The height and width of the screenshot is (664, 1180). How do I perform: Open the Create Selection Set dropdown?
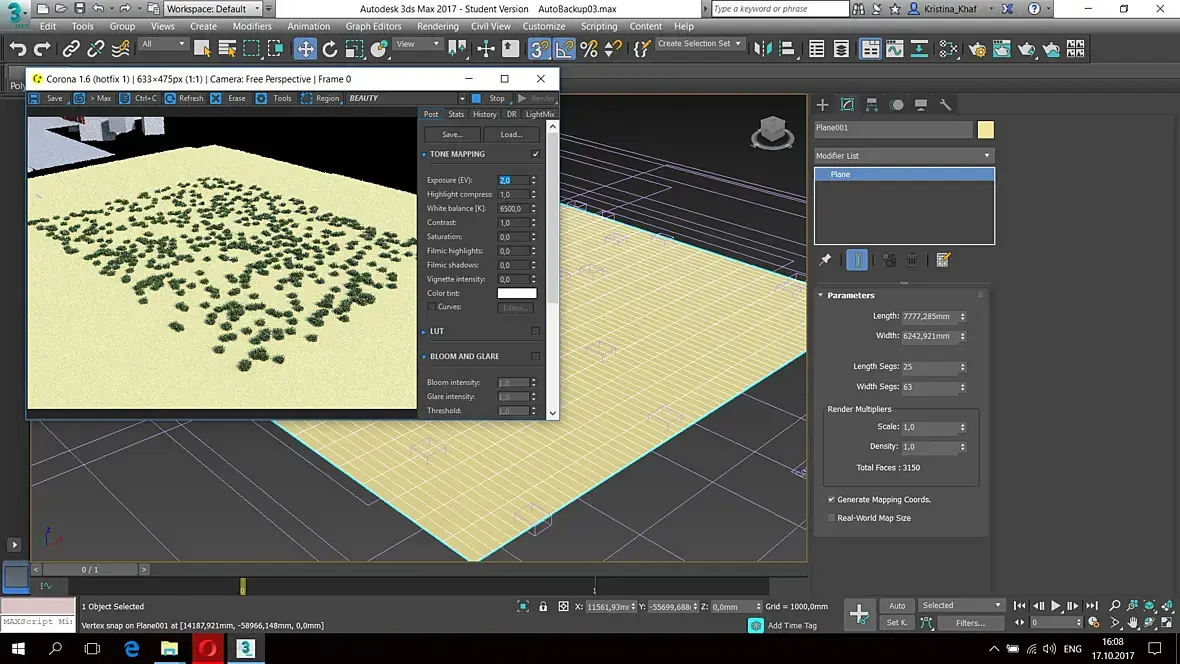point(700,44)
